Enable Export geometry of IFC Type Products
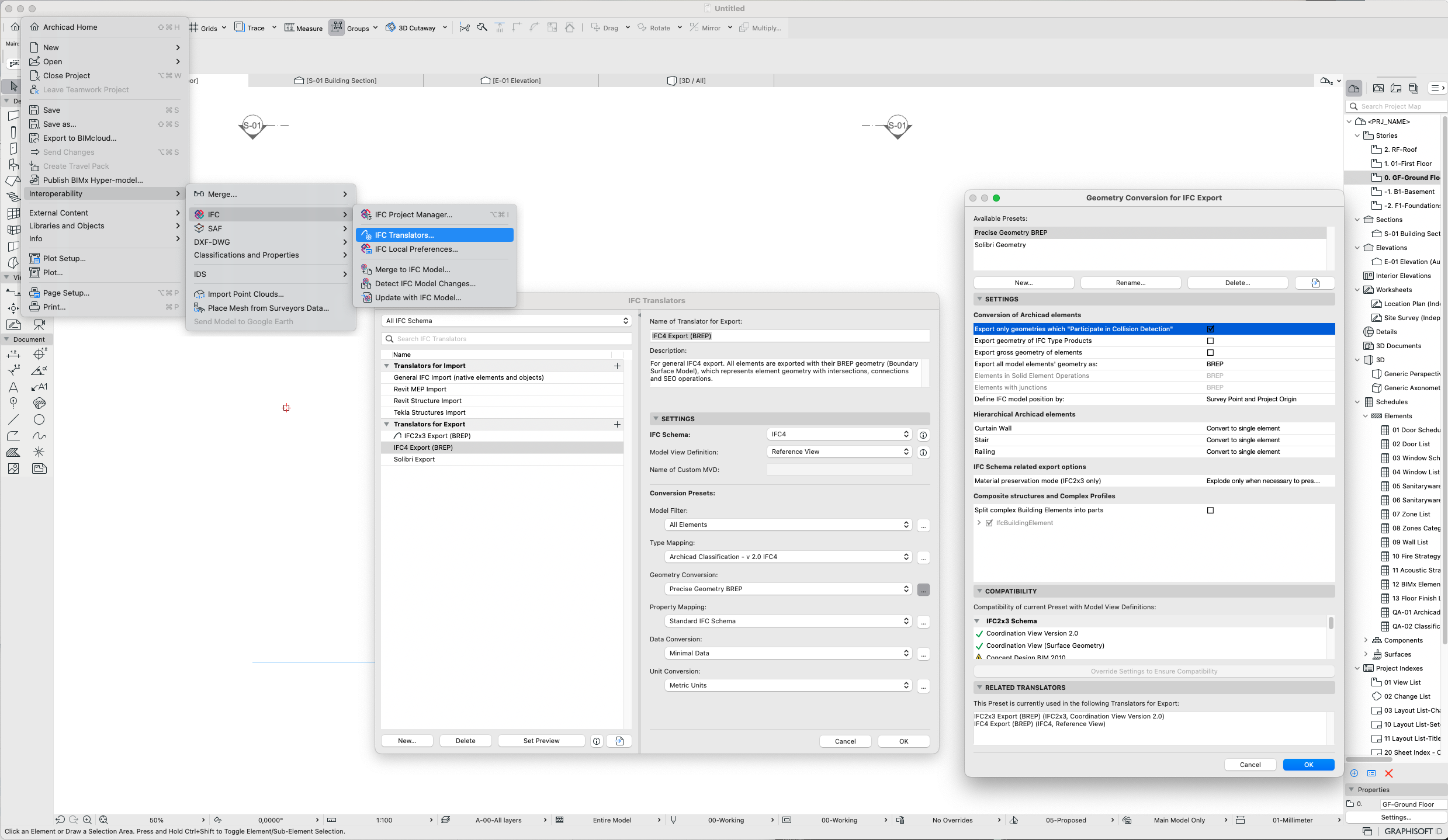Screen dimensions: 1448x840 1210,341
